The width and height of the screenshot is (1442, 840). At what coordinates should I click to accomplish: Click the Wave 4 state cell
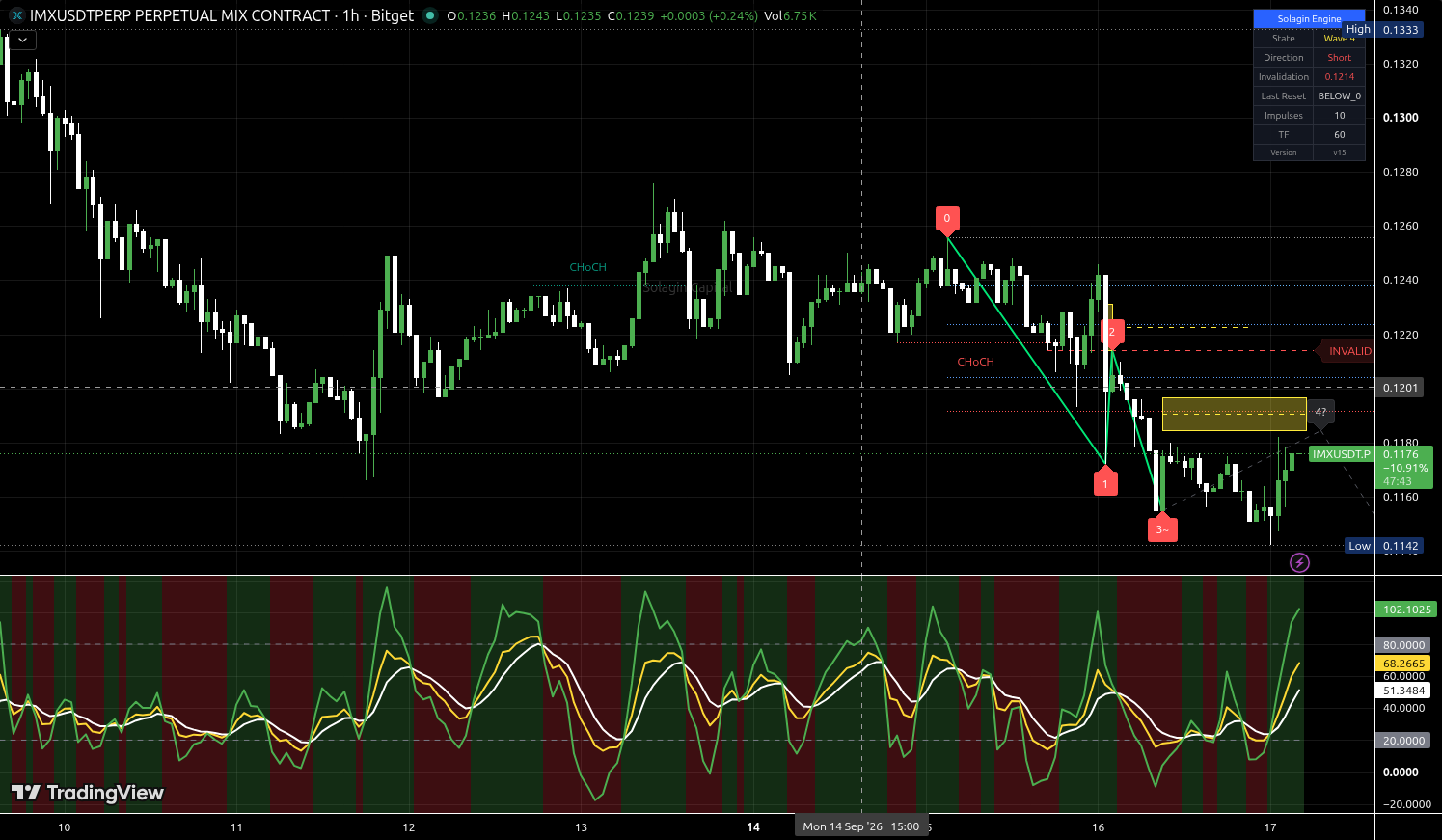pyautogui.click(x=1339, y=39)
